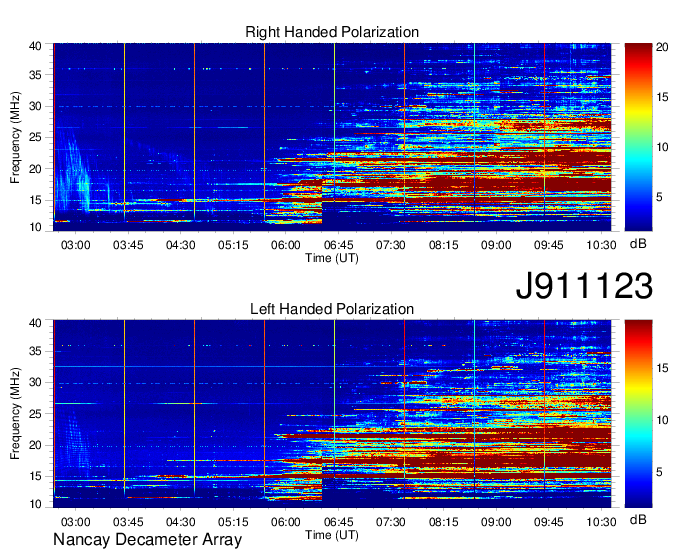The height and width of the screenshot is (552, 680).
Task: Click the '05:15' time tick of Right Handed plot
Action: click(233, 245)
